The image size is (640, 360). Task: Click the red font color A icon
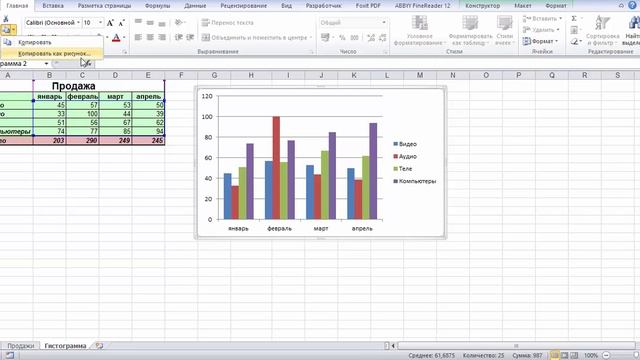pyautogui.click(x=116, y=38)
